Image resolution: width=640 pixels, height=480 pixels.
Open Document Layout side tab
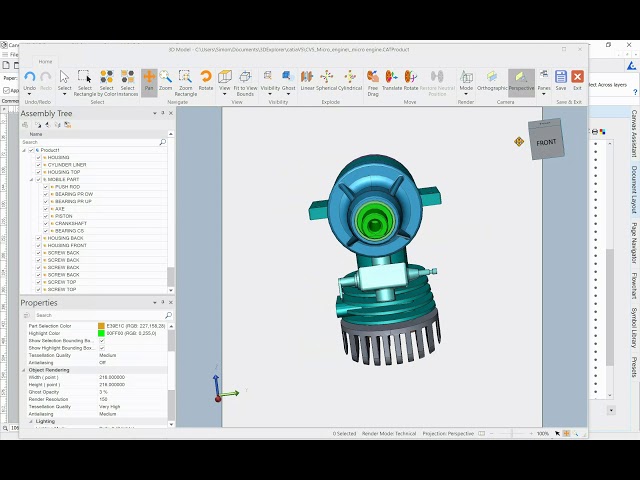(x=634, y=189)
